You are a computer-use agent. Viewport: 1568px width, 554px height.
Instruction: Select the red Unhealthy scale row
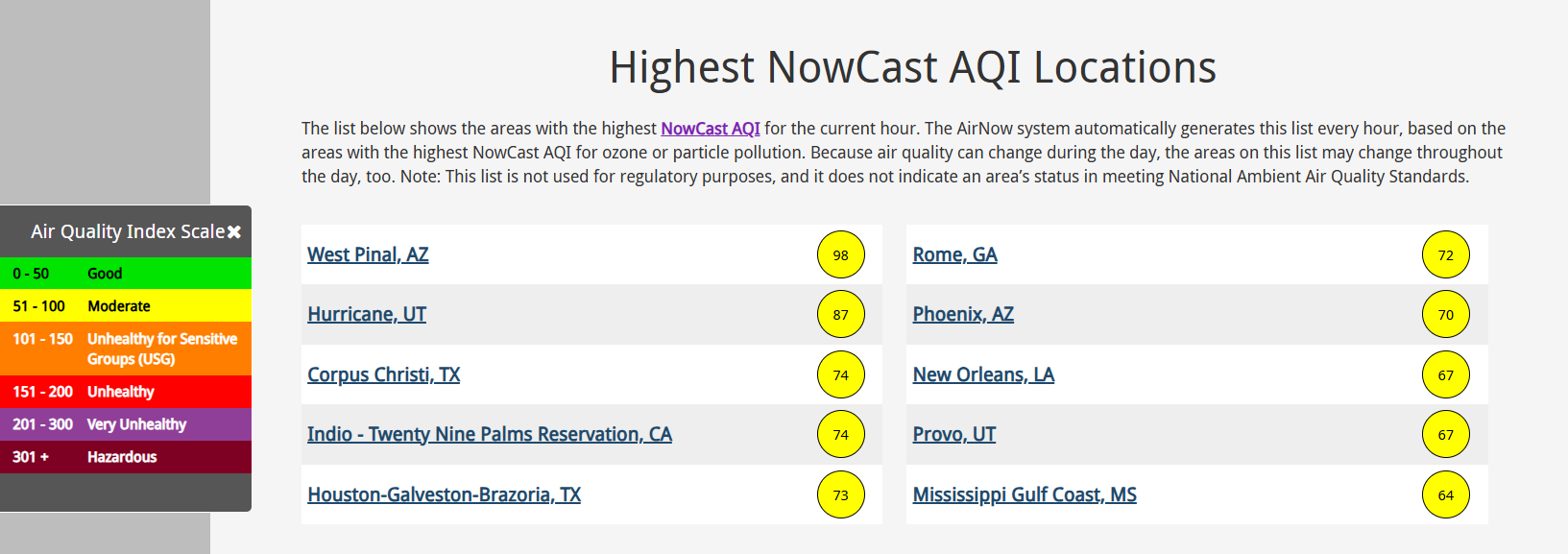click(126, 392)
